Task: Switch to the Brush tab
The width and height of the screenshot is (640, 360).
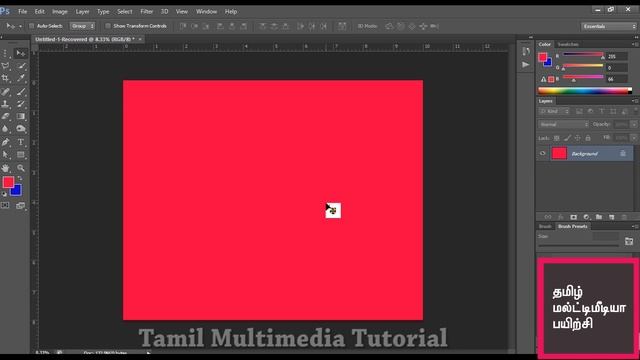Action: tap(545, 227)
